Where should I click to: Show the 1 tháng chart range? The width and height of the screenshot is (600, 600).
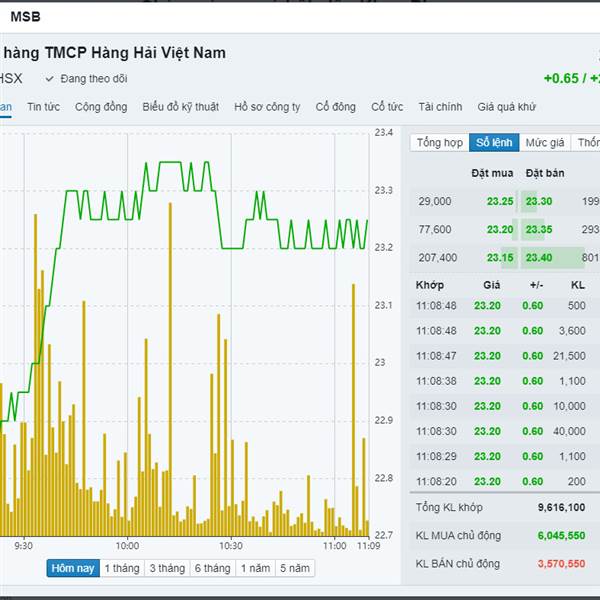pos(122,568)
